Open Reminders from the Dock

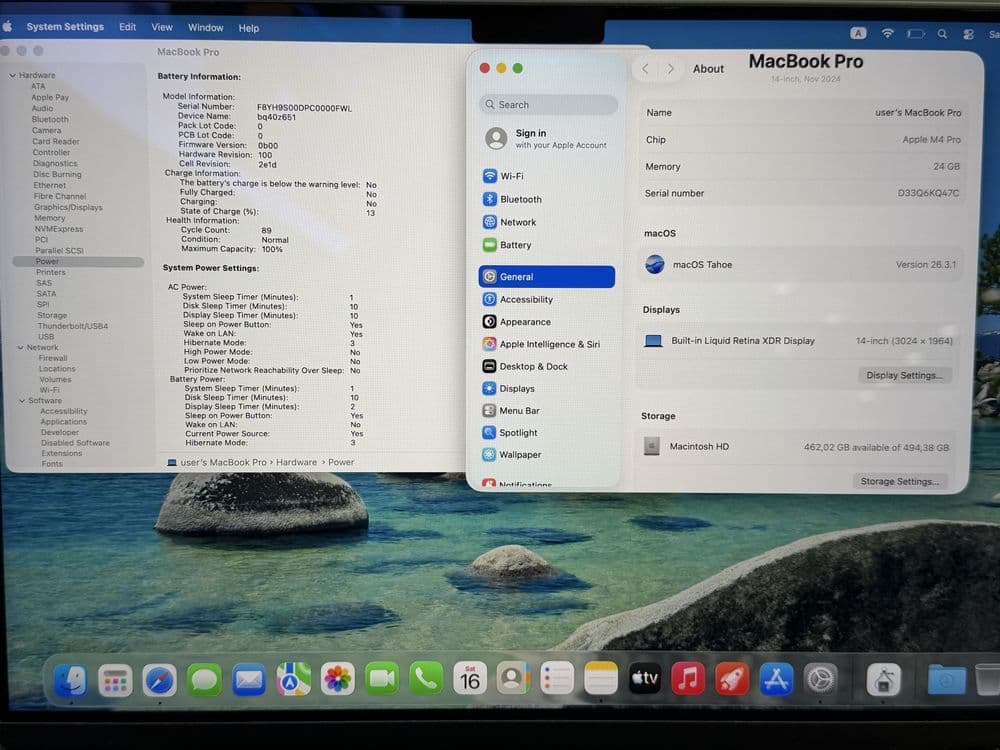(x=557, y=679)
